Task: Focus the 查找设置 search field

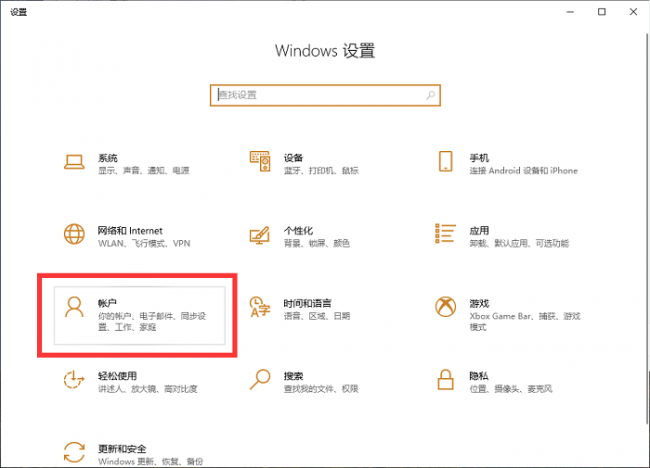Action: click(x=325, y=95)
